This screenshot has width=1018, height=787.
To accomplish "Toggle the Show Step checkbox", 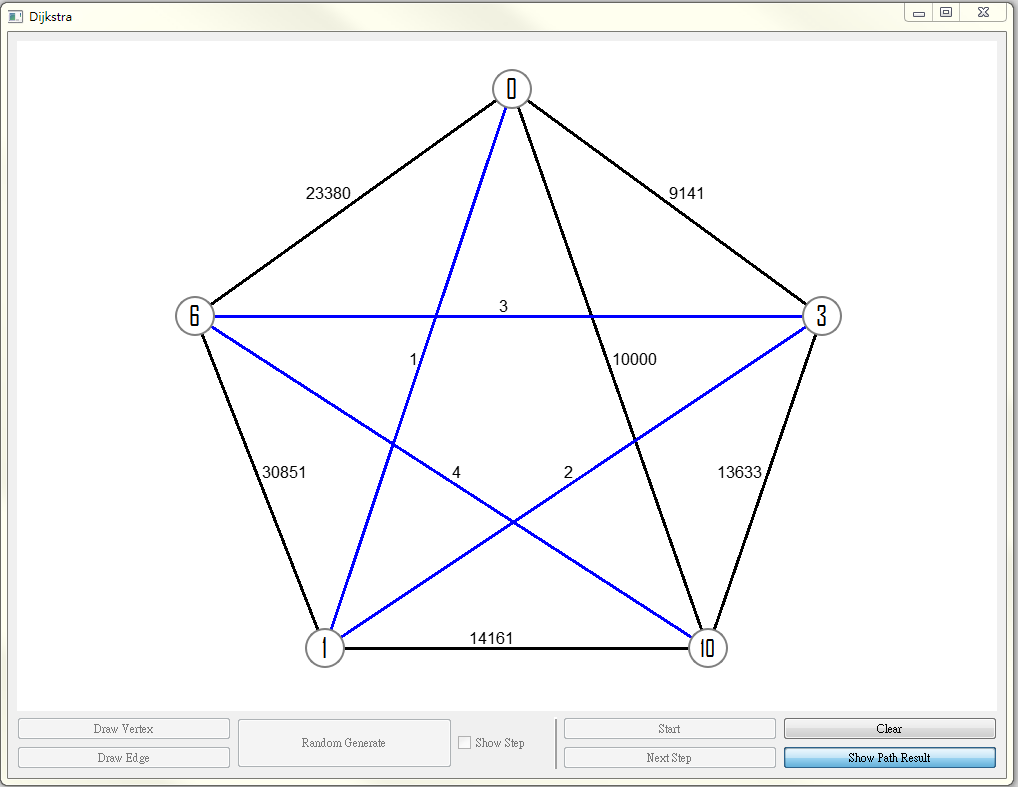I will click(x=464, y=743).
